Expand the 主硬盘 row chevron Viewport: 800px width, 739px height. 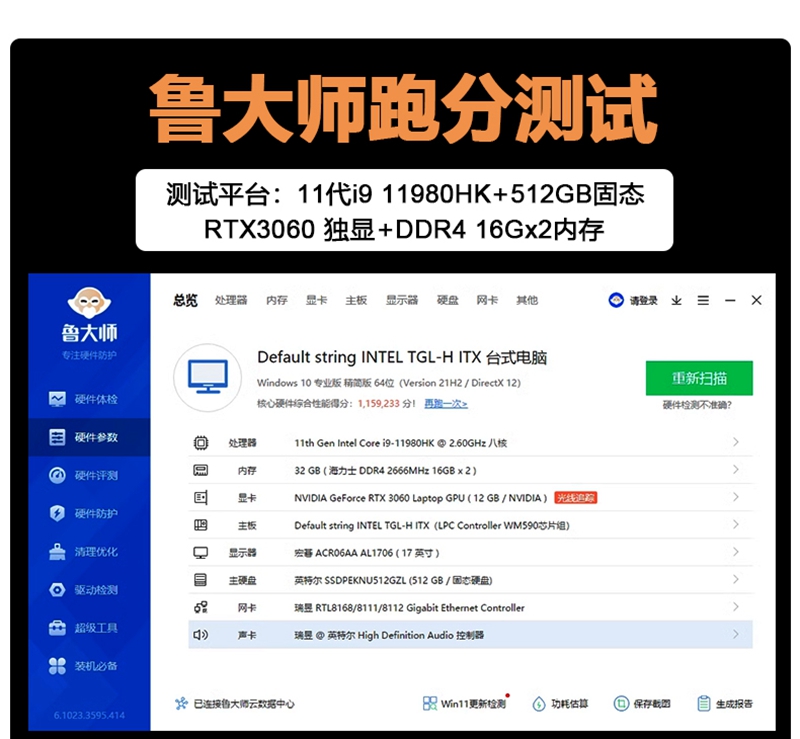[736, 579]
